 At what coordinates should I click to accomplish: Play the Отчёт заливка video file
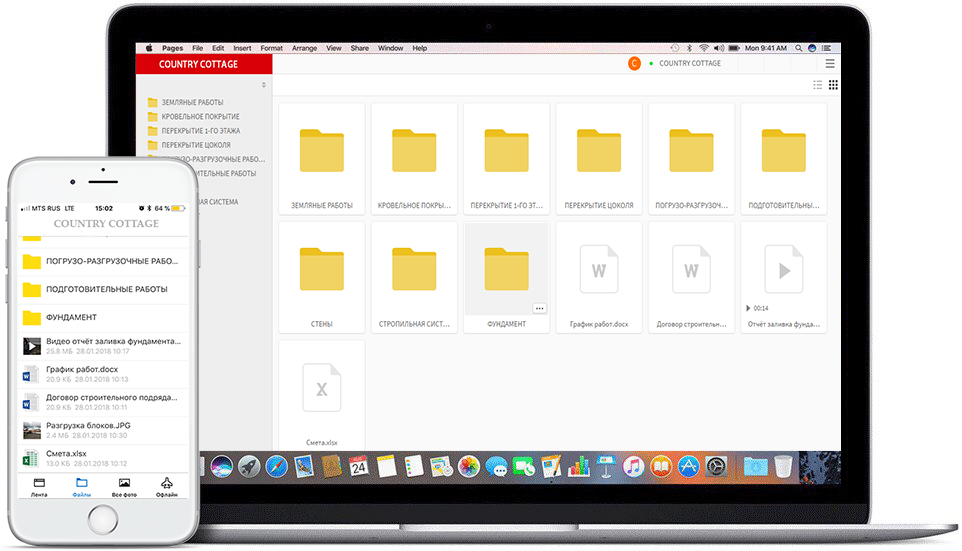[785, 271]
